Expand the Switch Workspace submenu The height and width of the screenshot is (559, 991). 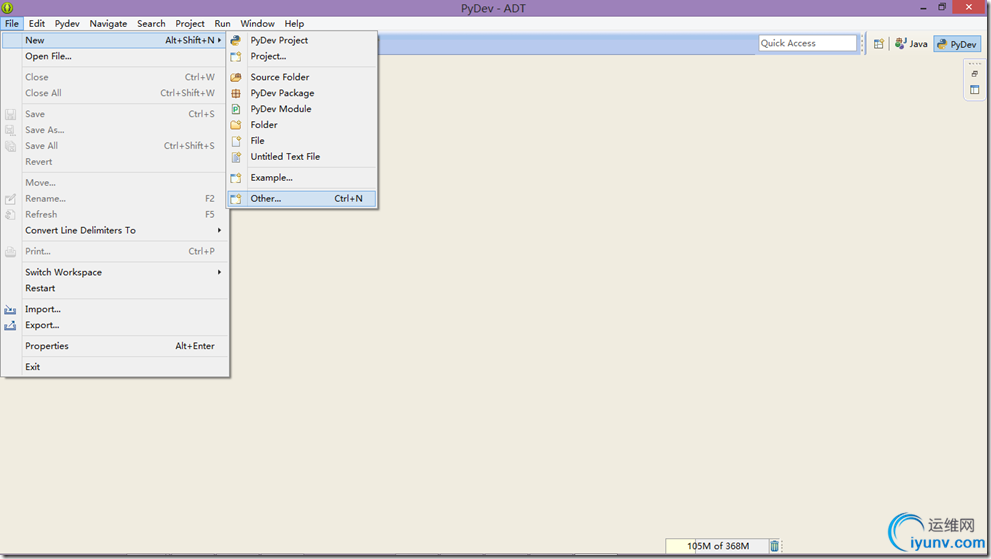[114, 272]
